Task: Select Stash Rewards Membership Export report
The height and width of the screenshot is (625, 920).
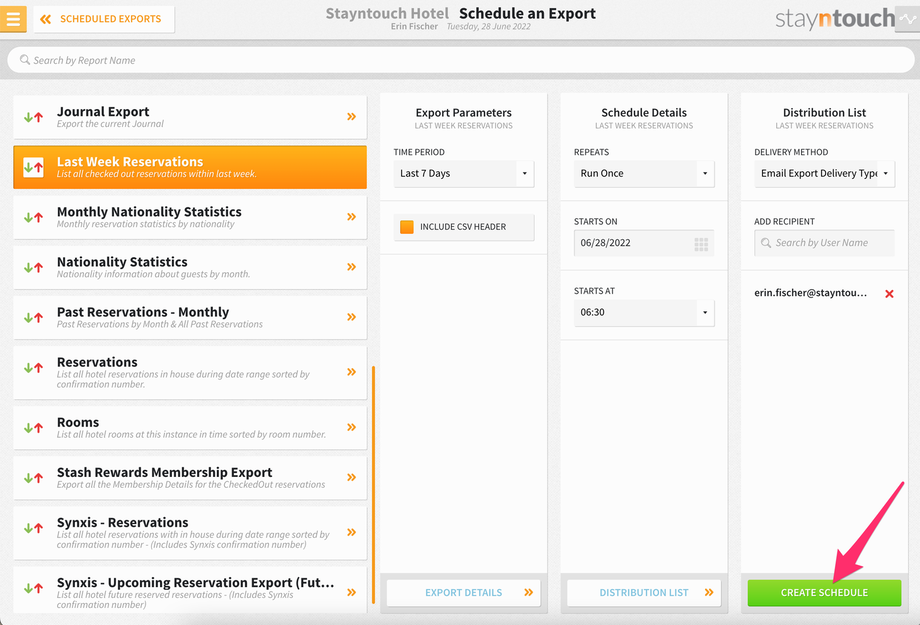Action: coord(190,478)
